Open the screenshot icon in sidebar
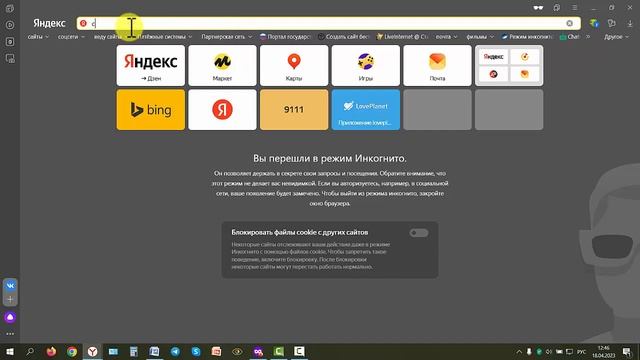Viewport: 640px width, 360px height. point(10,58)
